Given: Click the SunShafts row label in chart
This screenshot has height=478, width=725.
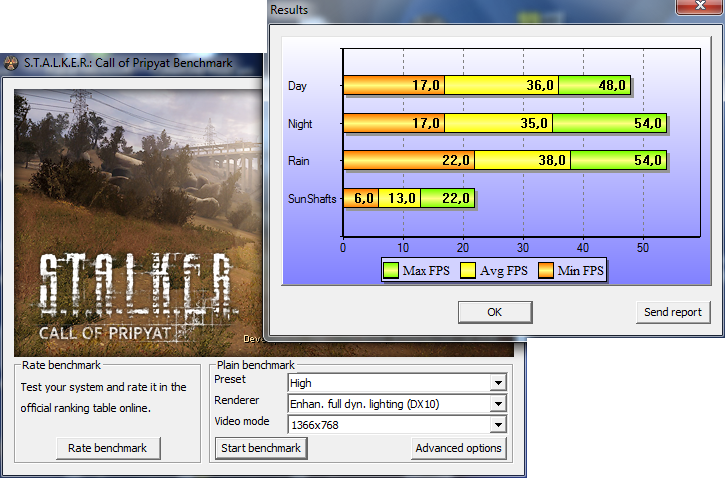Looking at the screenshot, I should tap(312, 199).
